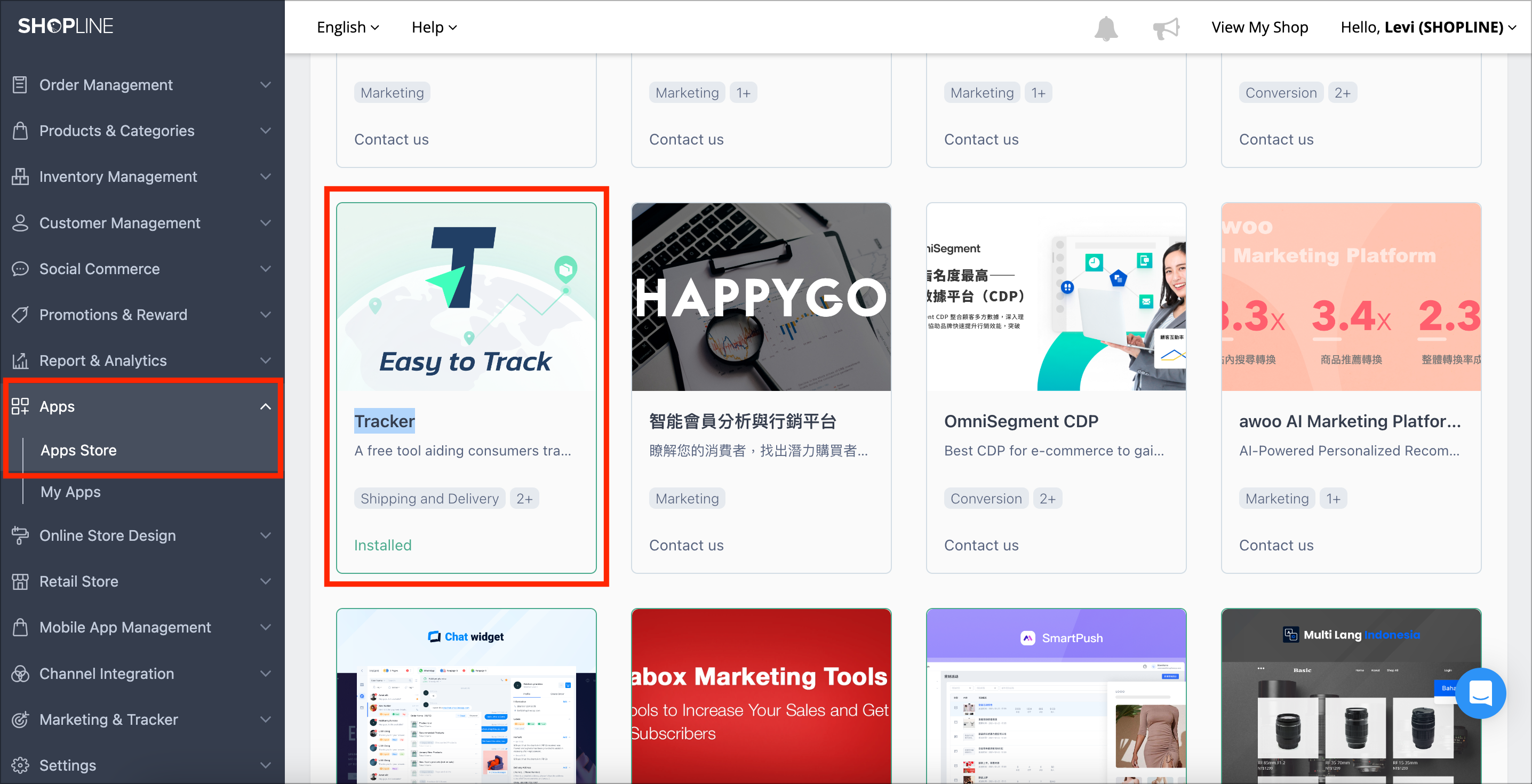
Task: Click Contact us under OmniSegment CDP
Action: [982, 545]
